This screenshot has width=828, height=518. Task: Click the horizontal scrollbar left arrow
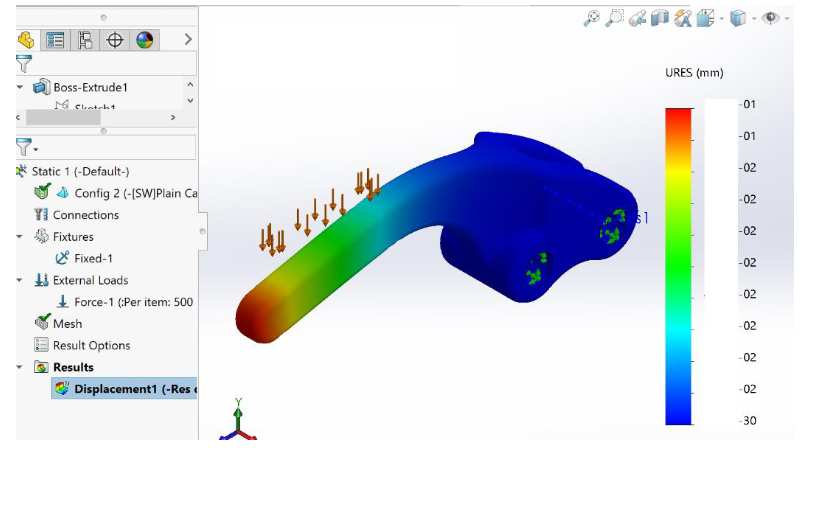[x=18, y=117]
